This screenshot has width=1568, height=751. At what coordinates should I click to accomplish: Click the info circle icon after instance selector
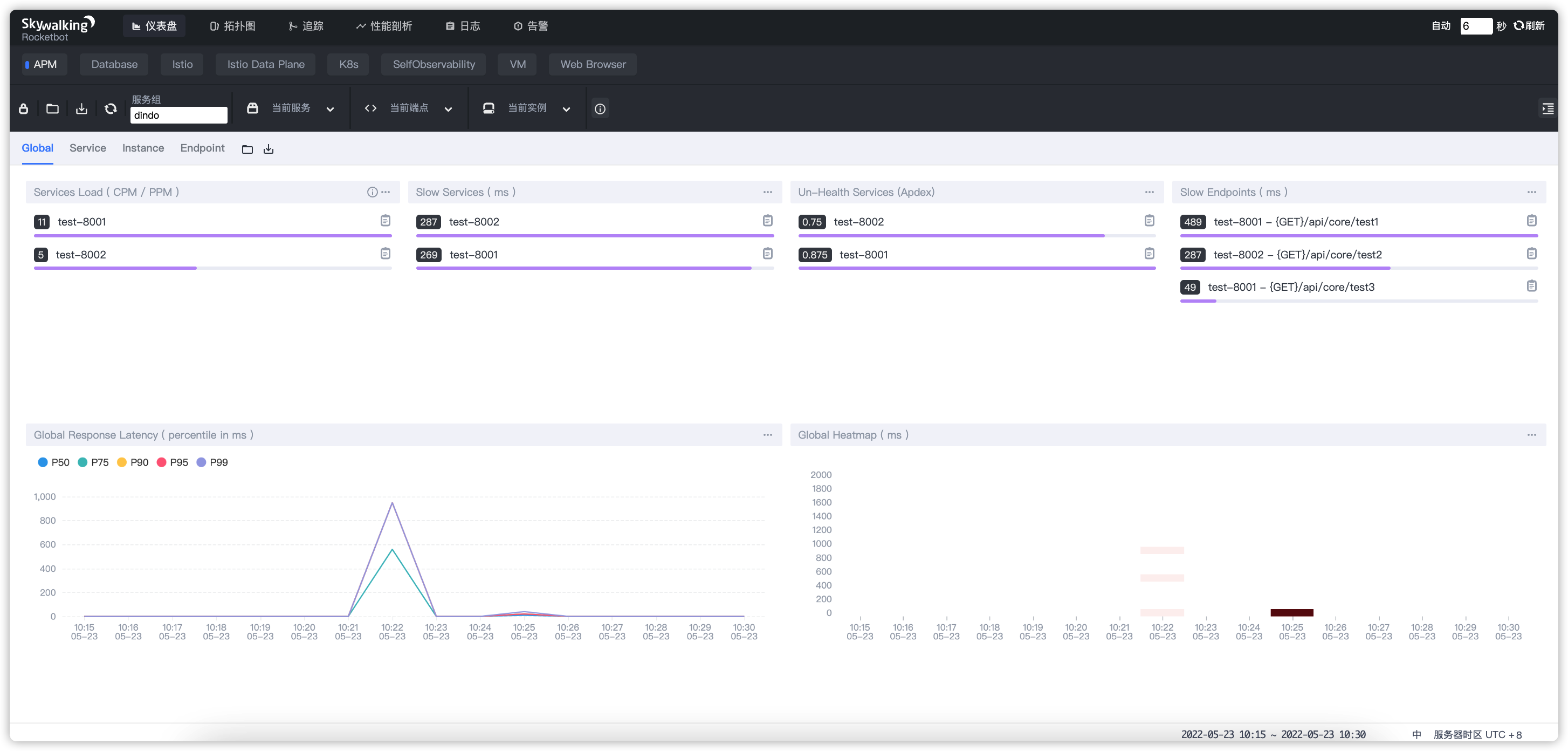tap(600, 108)
